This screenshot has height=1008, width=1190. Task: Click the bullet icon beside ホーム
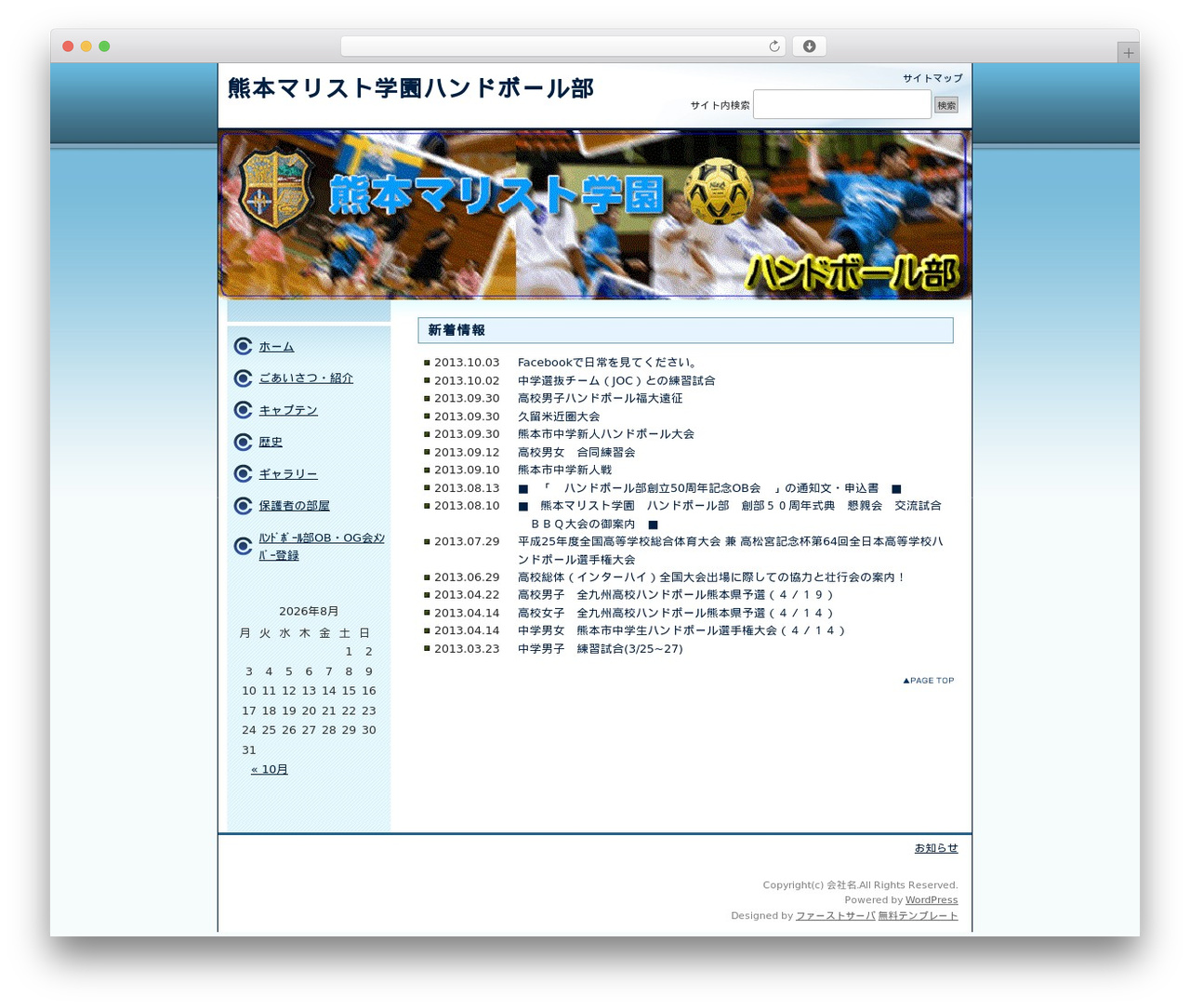point(244,346)
